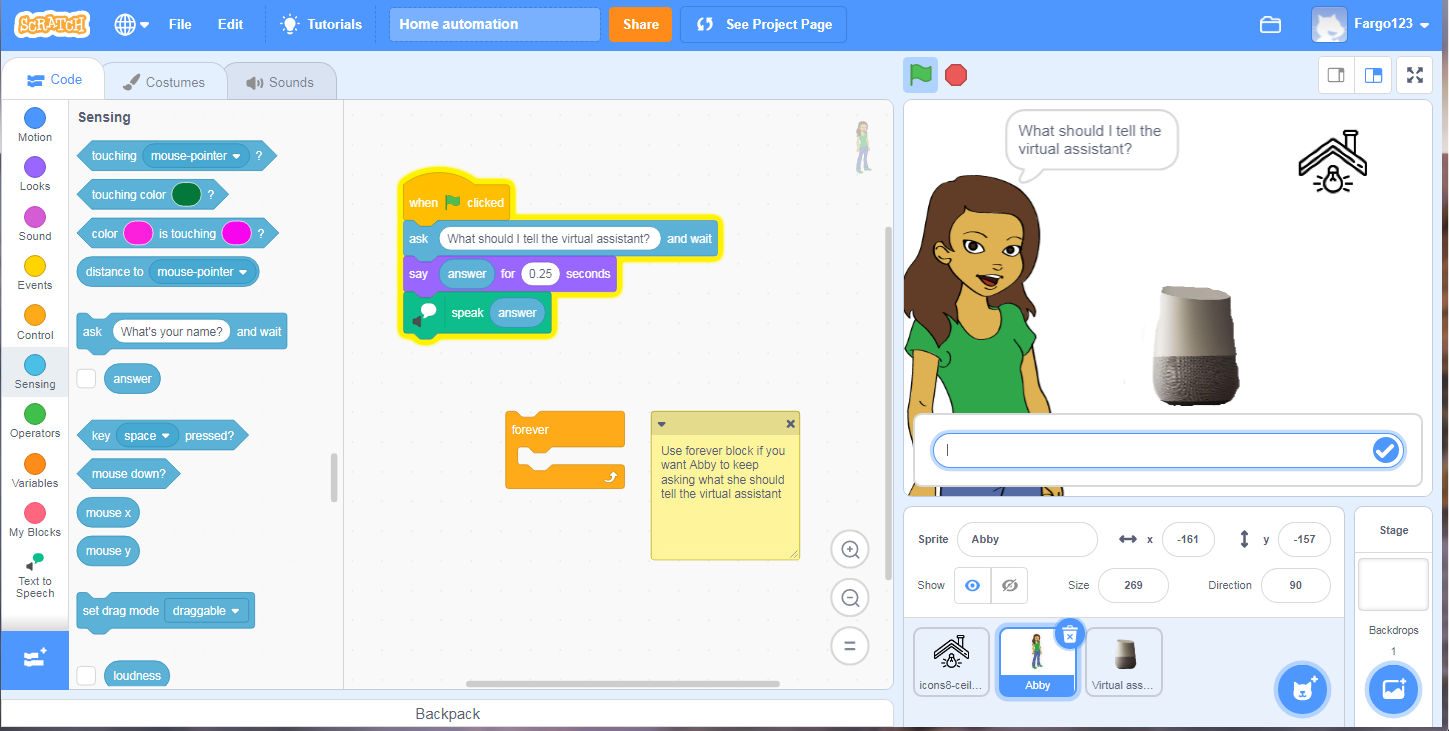Hide sprite using the crossed-eye toggle

click(x=1009, y=586)
